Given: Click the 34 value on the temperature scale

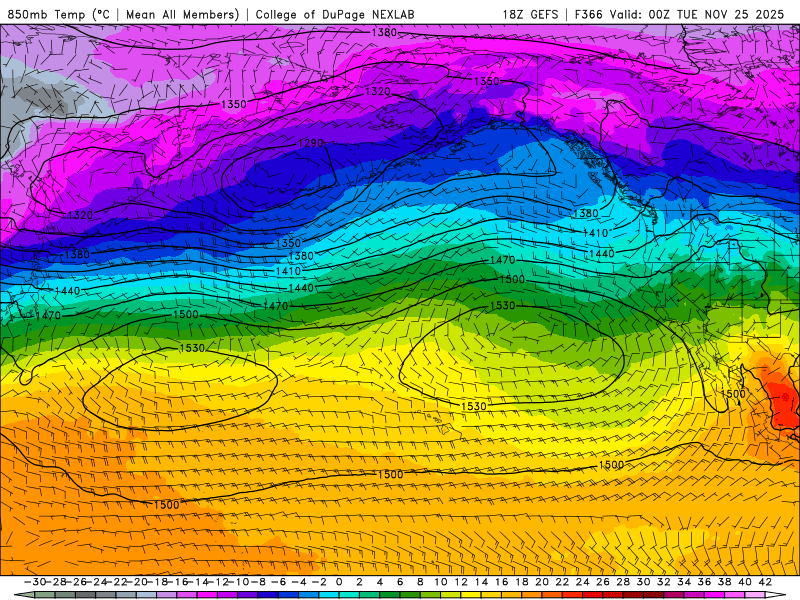Looking at the screenshot, I should (x=684, y=582).
